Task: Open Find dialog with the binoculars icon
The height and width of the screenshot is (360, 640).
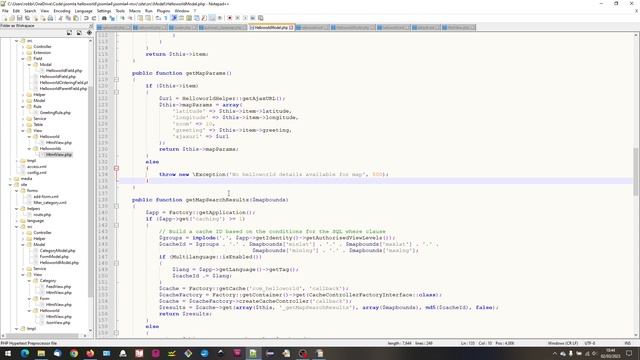Action: [104, 18]
